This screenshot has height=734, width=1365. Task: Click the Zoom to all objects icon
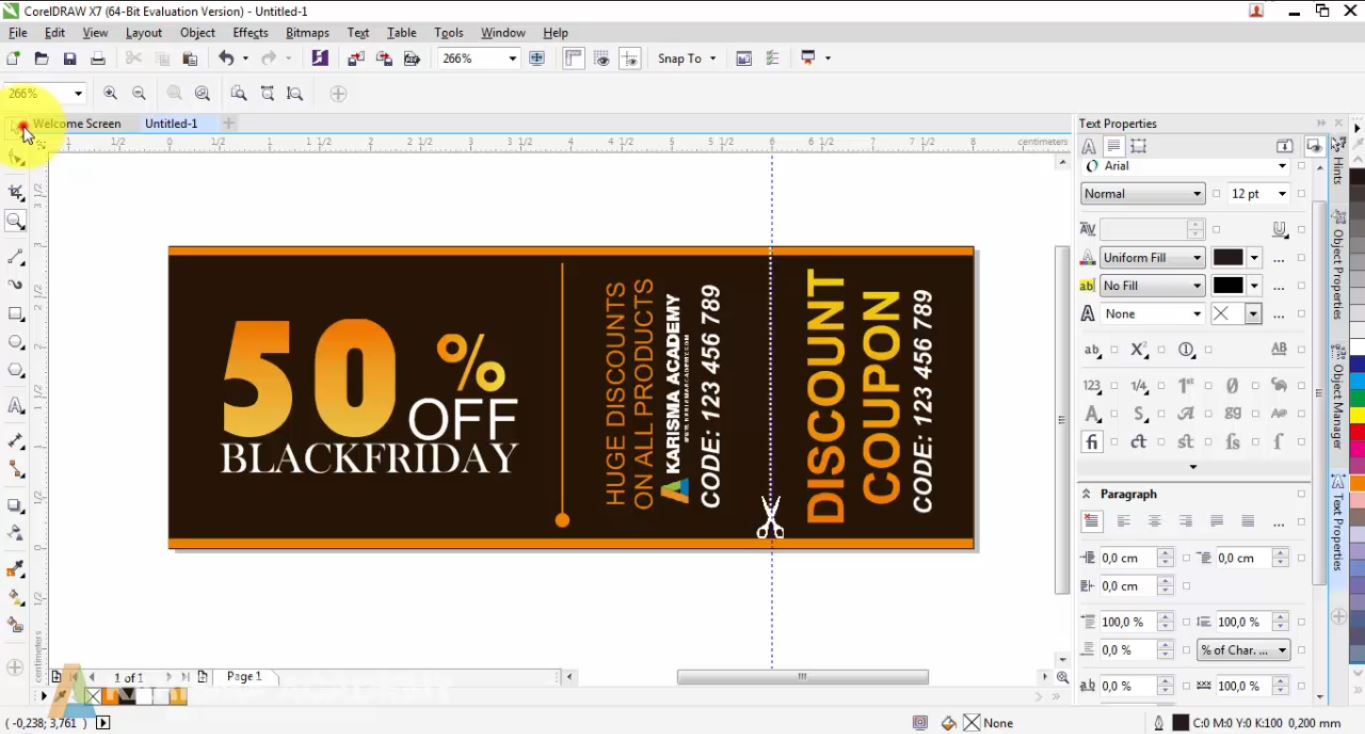coord(202,93)
